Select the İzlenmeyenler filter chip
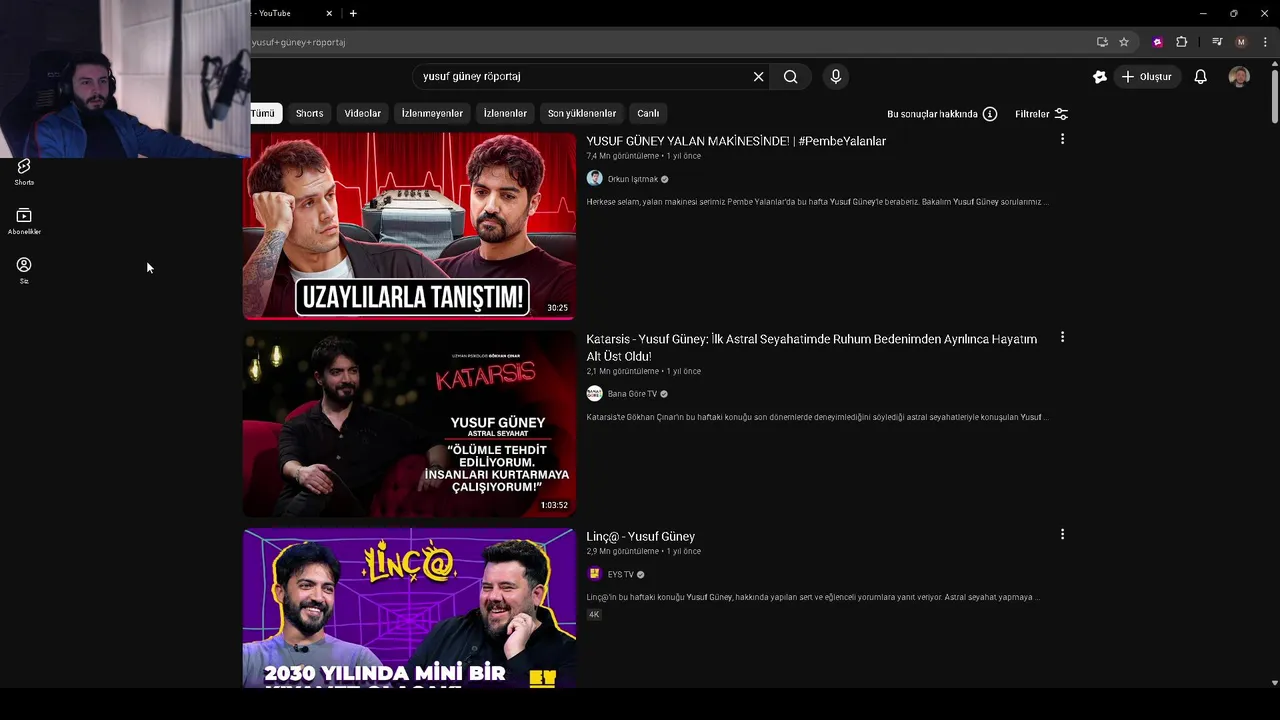Image resolution: width=1280 pixels, height=720 pixels. [432, 113]
